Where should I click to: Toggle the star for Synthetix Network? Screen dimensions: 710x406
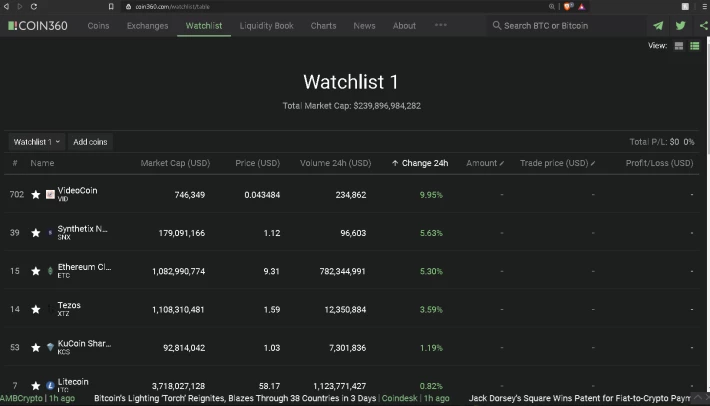(x=35, y=233)
